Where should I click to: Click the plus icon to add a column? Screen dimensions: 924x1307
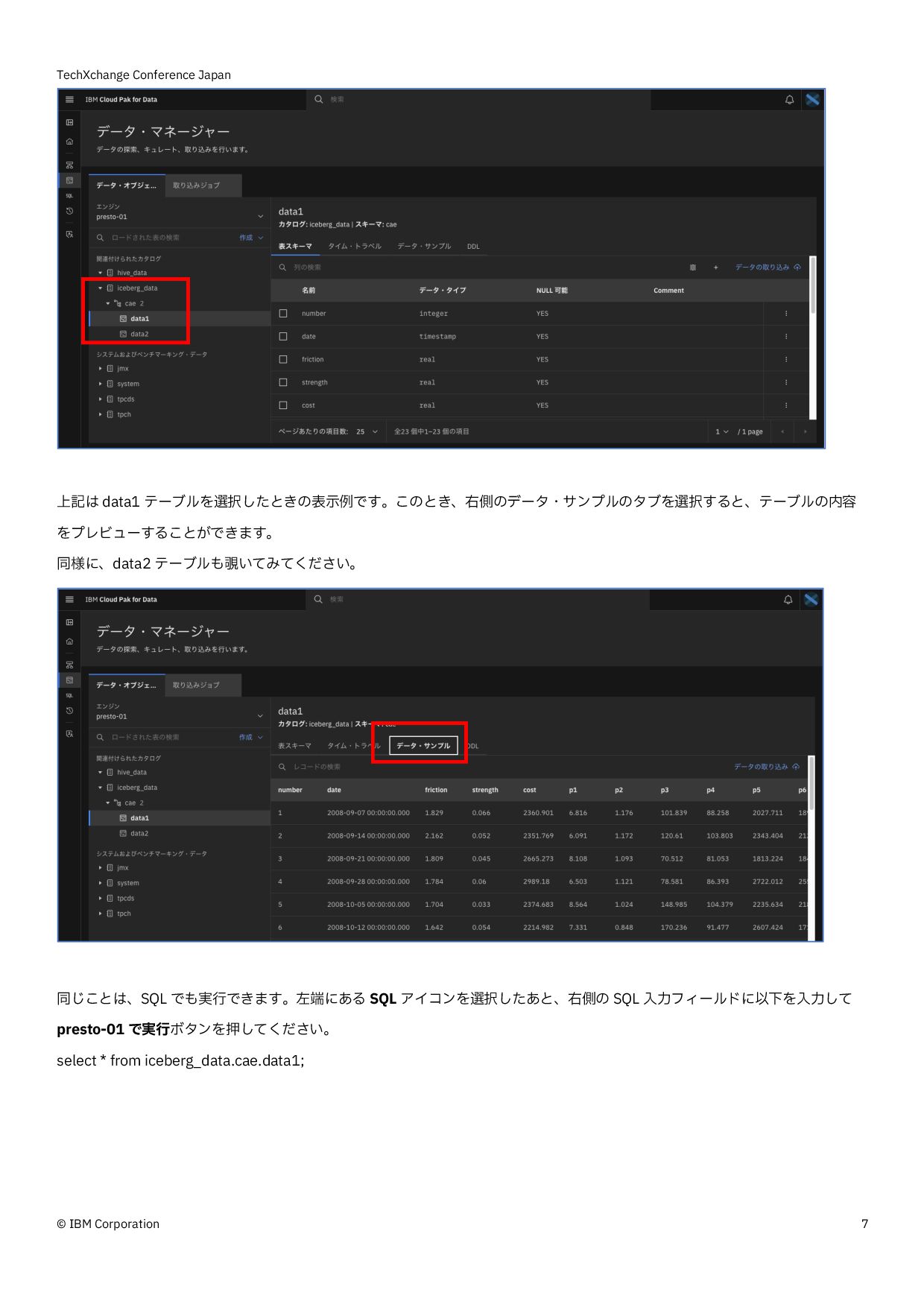715,268
